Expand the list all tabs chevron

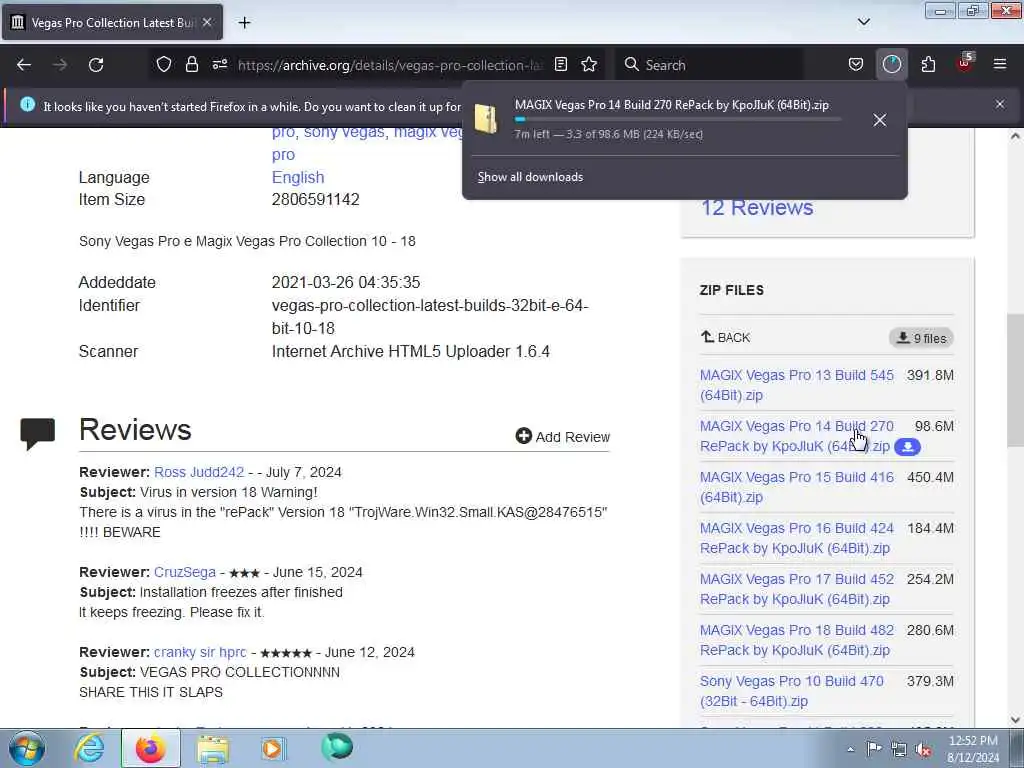pos(863,22)
